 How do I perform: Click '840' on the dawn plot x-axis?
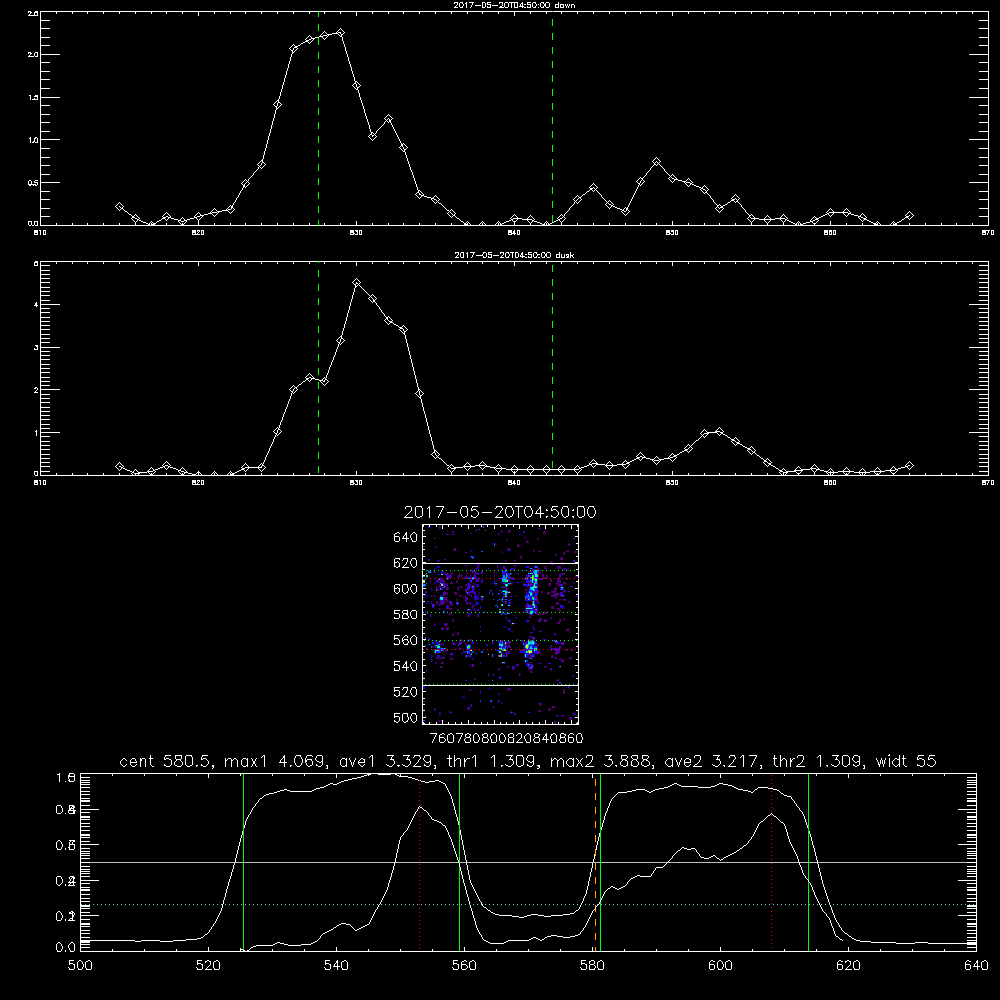tap(514, 233)
